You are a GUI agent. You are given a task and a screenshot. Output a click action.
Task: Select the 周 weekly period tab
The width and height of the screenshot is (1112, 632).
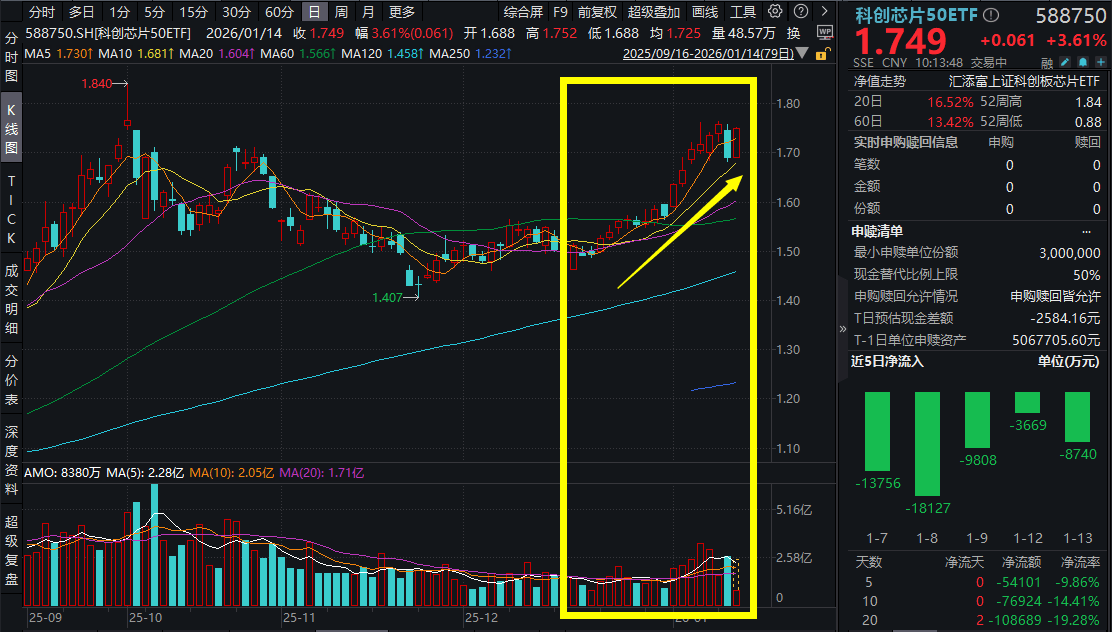click(x=341, y=12)
